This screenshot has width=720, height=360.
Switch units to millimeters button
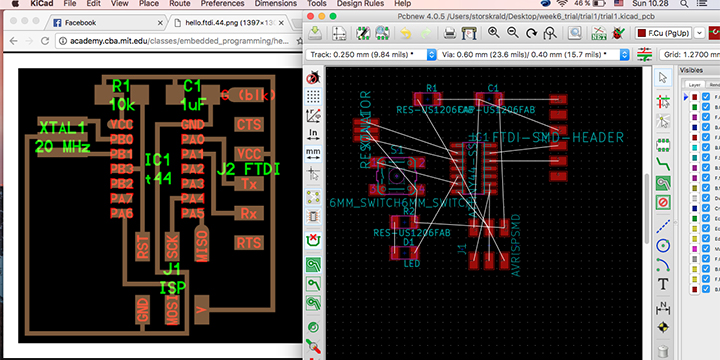coord(314,154)
